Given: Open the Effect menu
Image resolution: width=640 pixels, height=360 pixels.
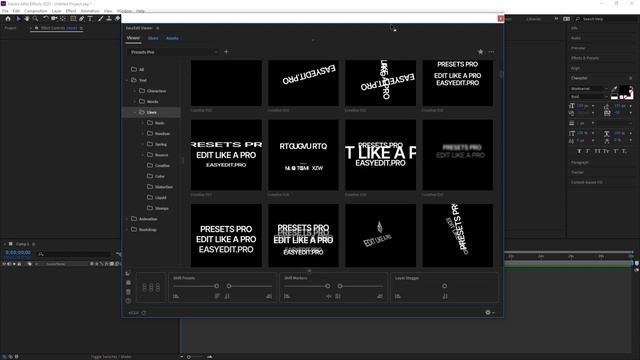Looking at the screenshot, I should pos(71,11).
